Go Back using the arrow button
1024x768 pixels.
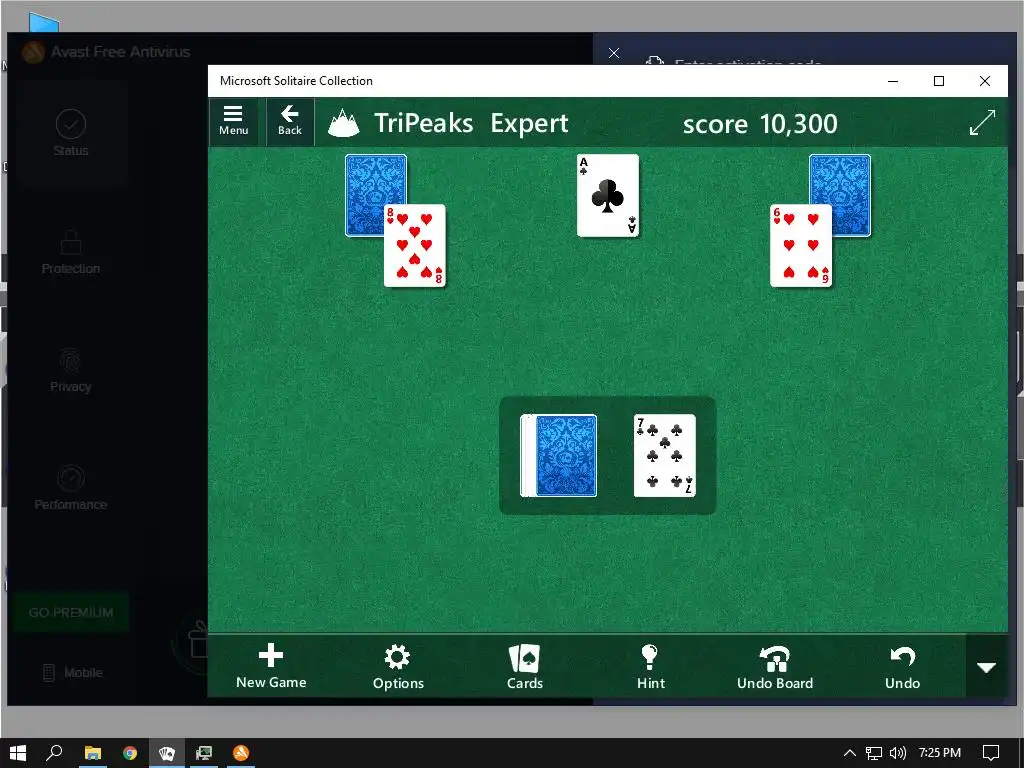[290, 121]
